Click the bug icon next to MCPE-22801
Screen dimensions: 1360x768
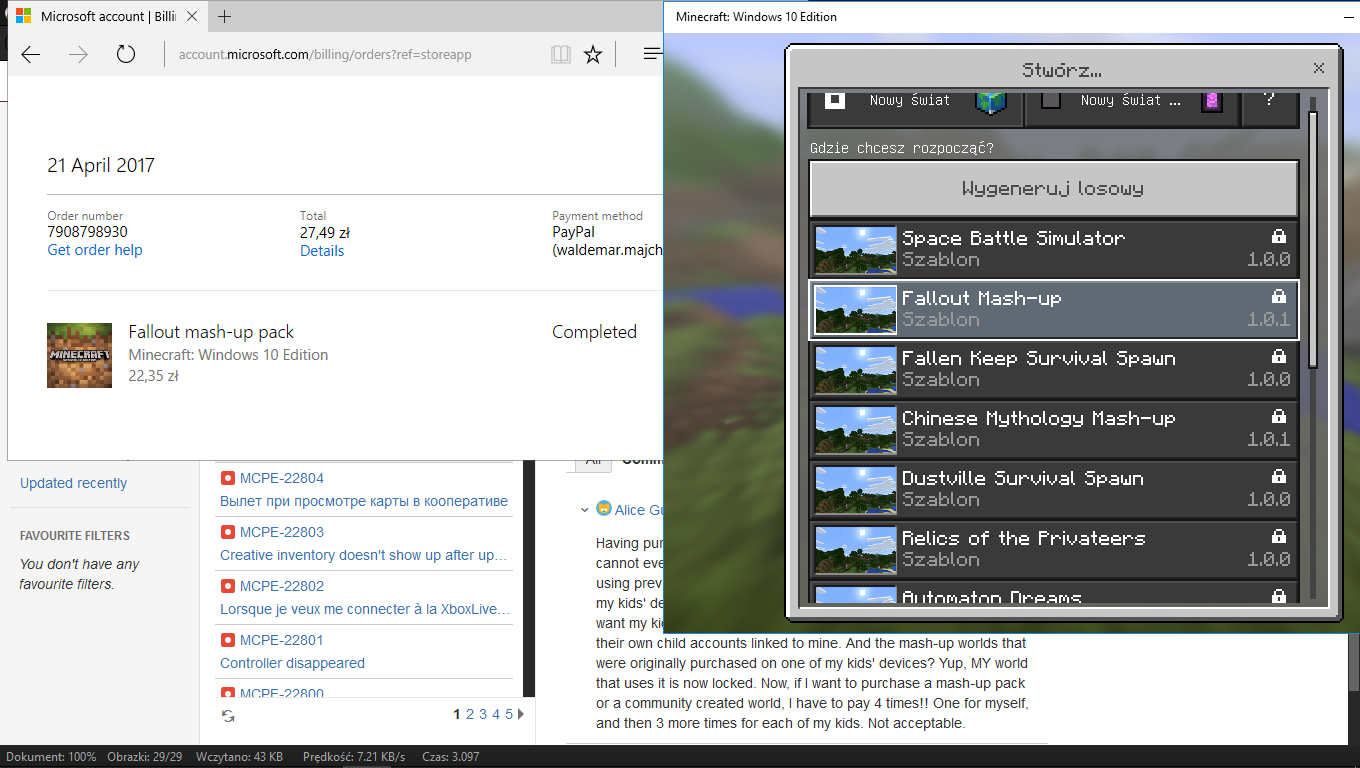tap(227, 640)
